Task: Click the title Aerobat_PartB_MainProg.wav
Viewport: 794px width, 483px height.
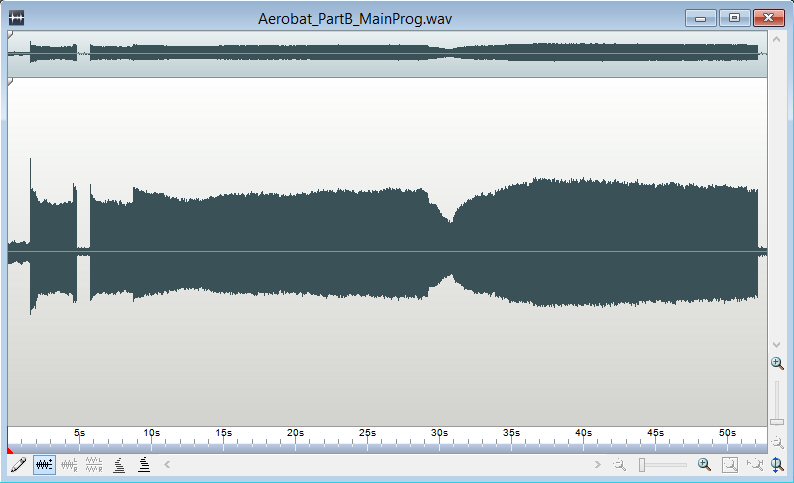Action: click(x=354, y=19)
